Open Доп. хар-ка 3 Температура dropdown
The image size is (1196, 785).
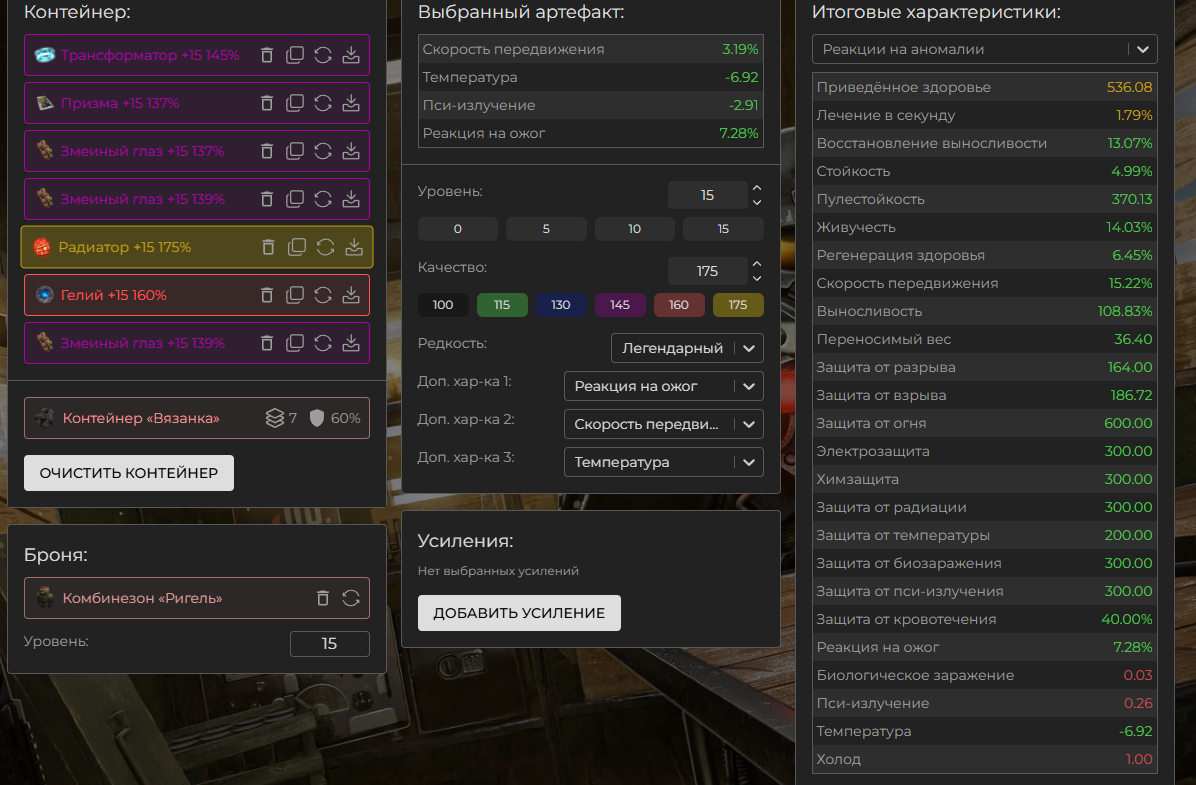pyautogui.click(x=663, y=462)
